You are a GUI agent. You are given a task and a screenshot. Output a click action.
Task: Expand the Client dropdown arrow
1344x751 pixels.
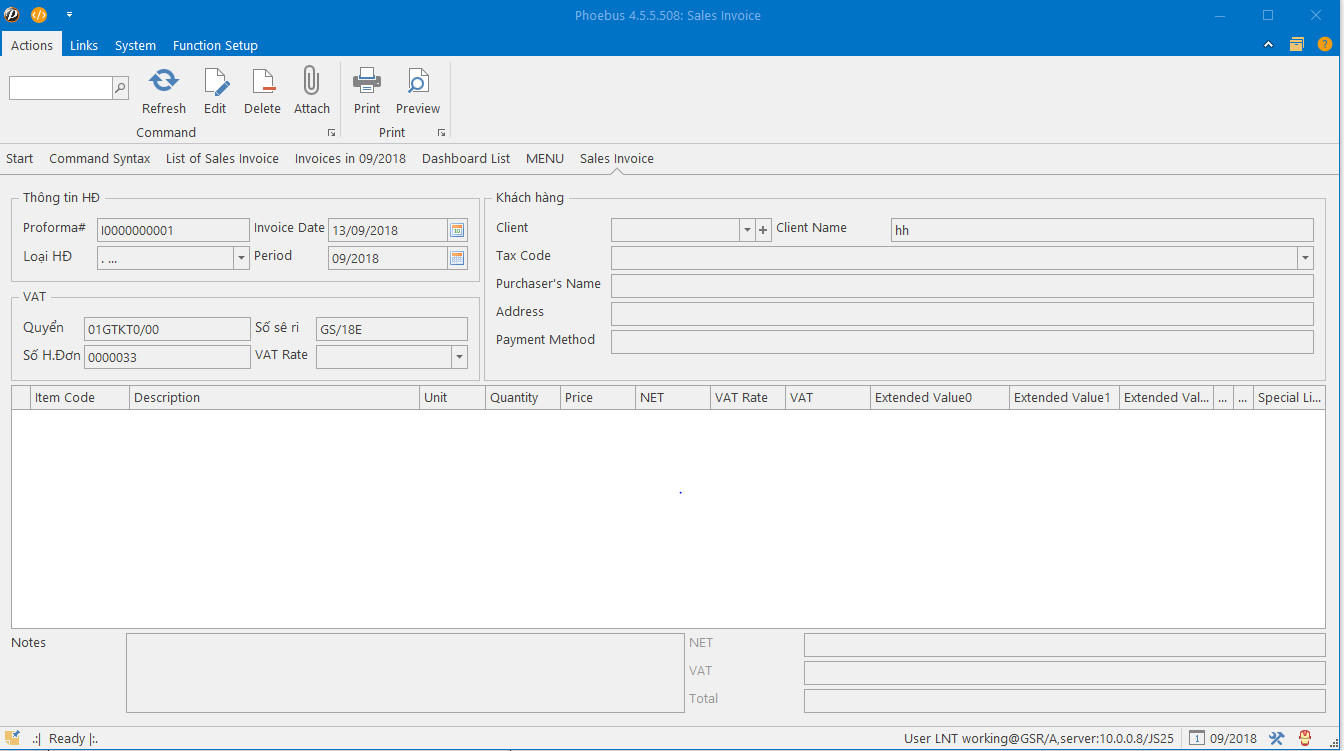click(x=747, y=230)
